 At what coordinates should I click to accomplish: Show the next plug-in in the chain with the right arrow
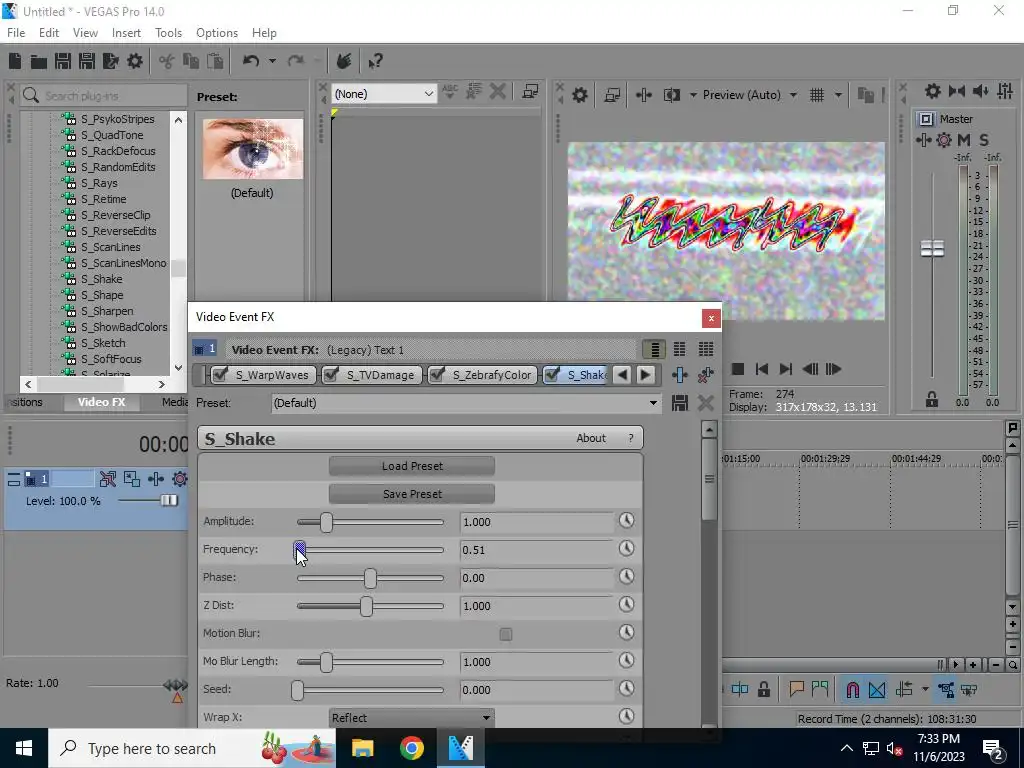[645, 375]
